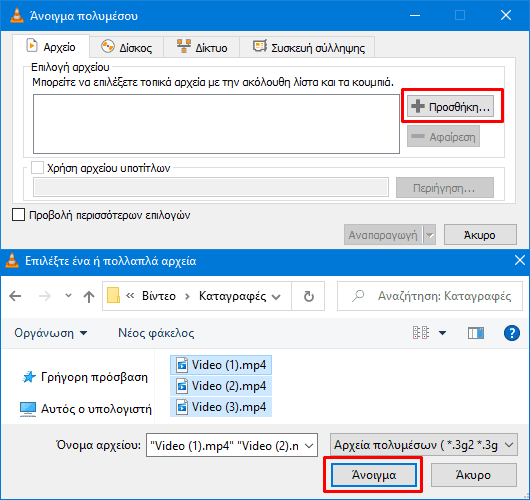Switch to the Δίσκος tab
The height and width of the screenshot is (500, 530).
(x=127, y=47)
